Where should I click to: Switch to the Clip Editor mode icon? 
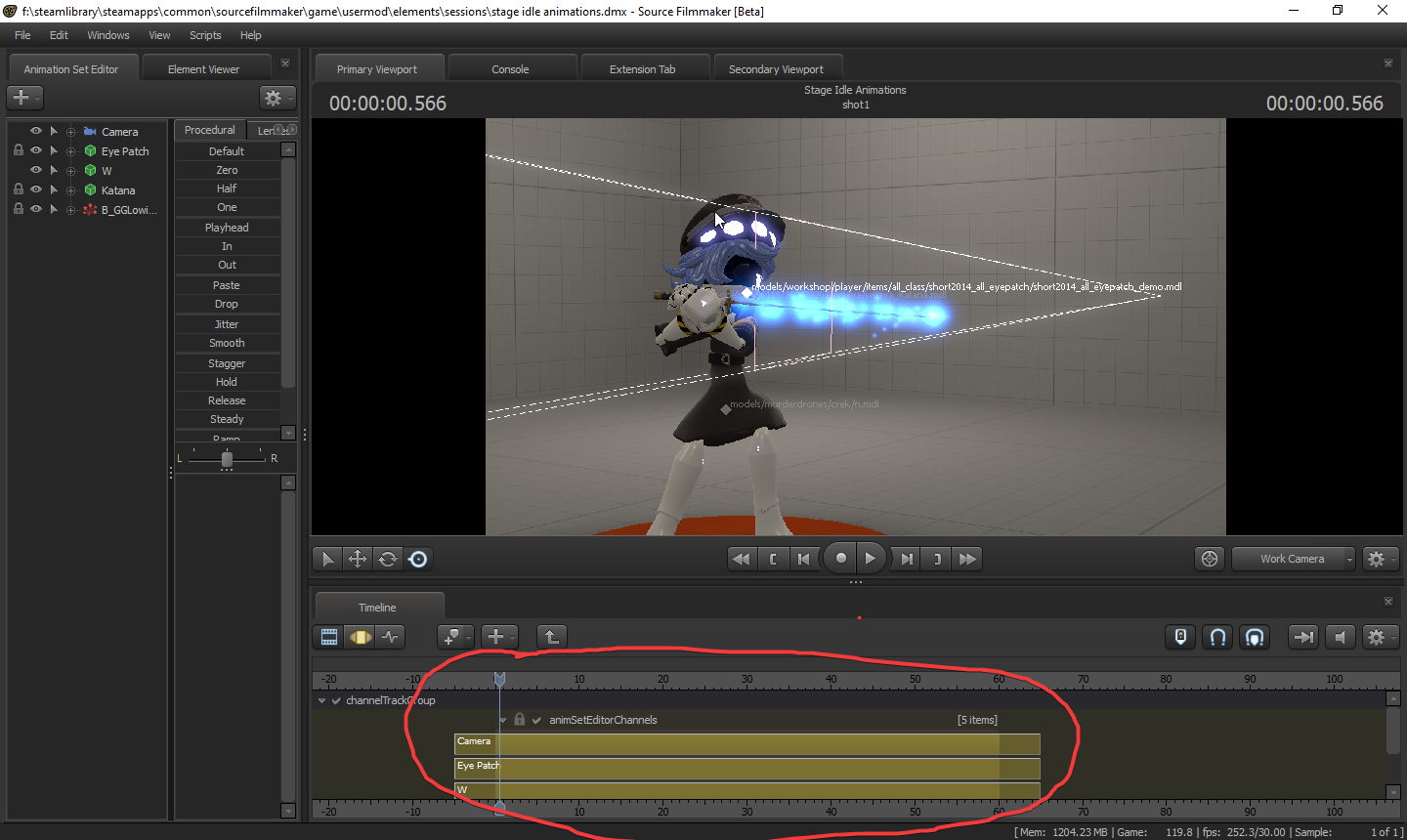[329, 637]
